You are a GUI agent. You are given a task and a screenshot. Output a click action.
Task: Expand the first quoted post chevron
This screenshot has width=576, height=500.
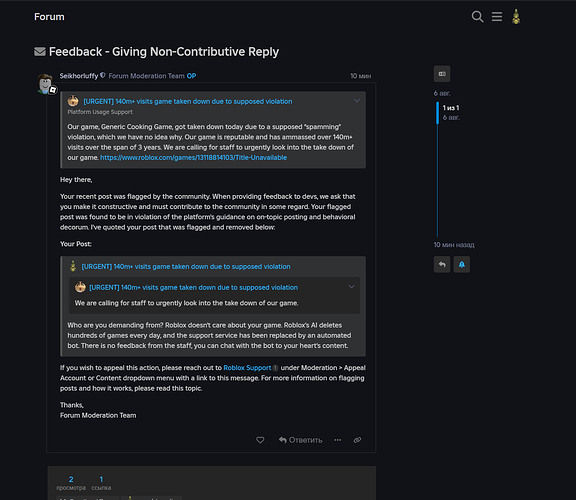(357, 101)
